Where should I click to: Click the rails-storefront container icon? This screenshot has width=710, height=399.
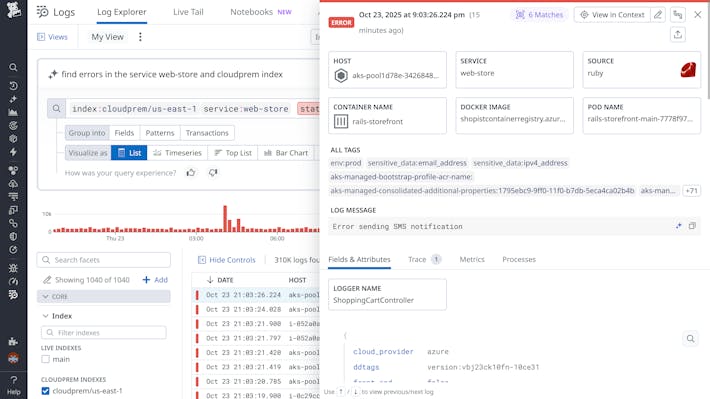coord(341,121)
